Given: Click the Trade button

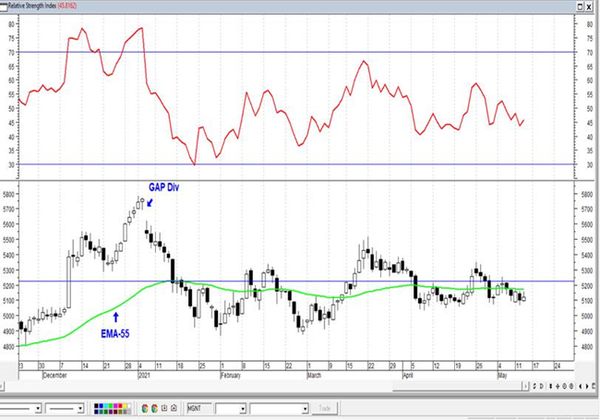Looking at the screenshot, I should pyautogui.click(x=324, y=408).
